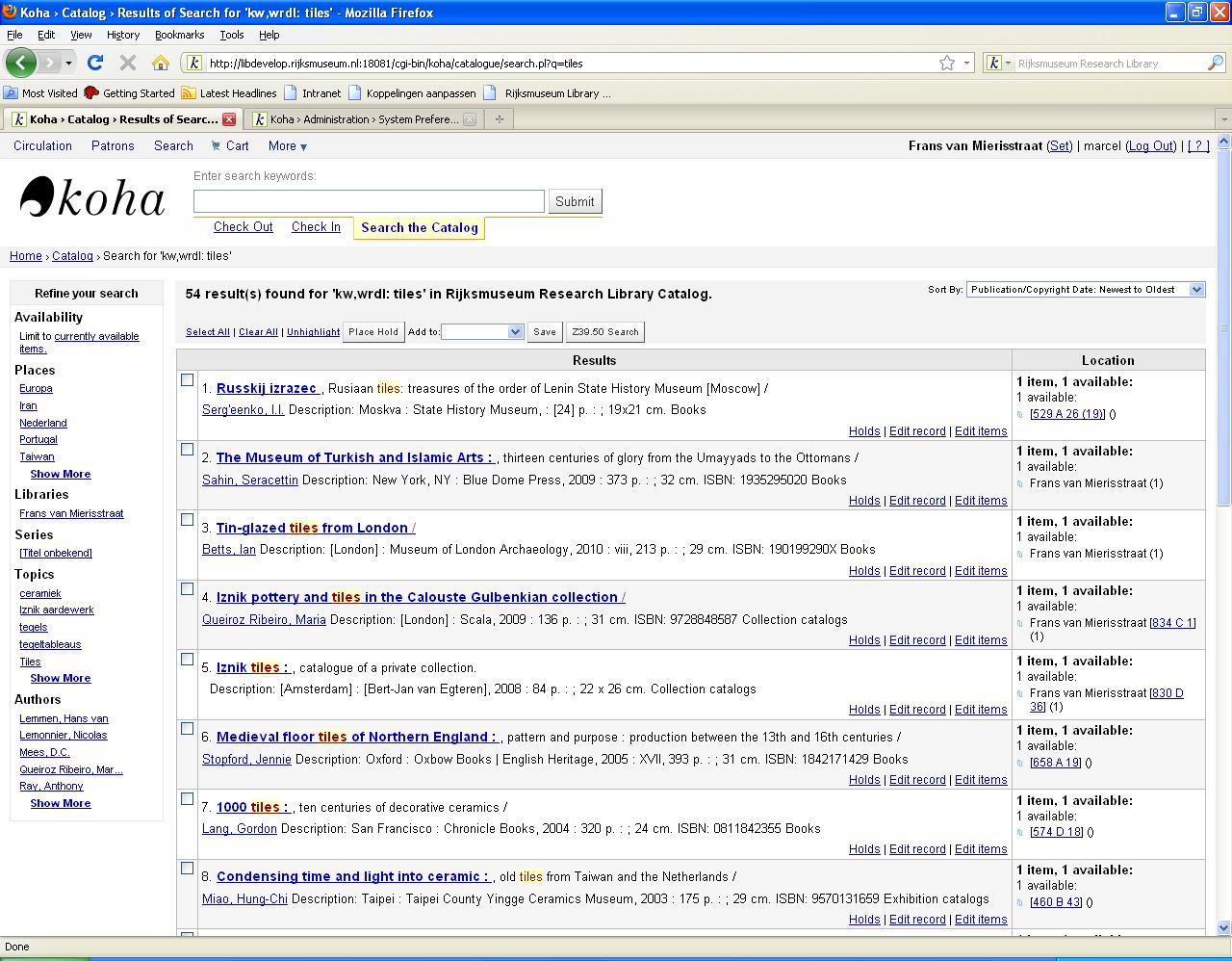Open the Cart from Koha navigation
This screenshot has width=1232, height=961.
click(x=230, y=145)
